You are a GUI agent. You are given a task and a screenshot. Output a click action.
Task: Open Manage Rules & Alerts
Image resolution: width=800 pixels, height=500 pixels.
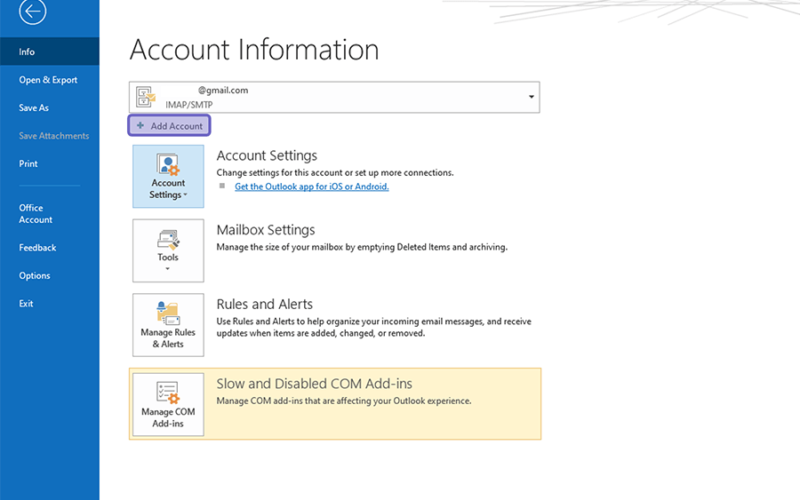coord(168,325)
